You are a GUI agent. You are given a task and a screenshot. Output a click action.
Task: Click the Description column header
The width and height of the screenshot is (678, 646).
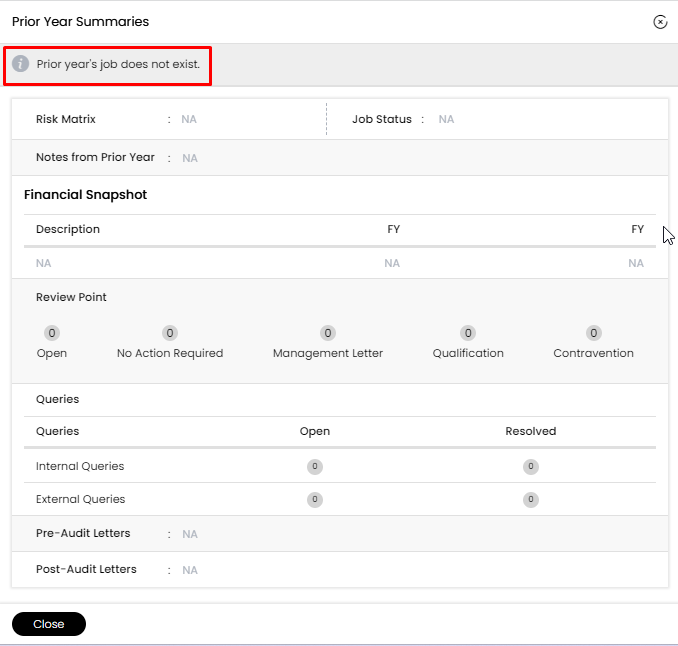tap(68, 229)
